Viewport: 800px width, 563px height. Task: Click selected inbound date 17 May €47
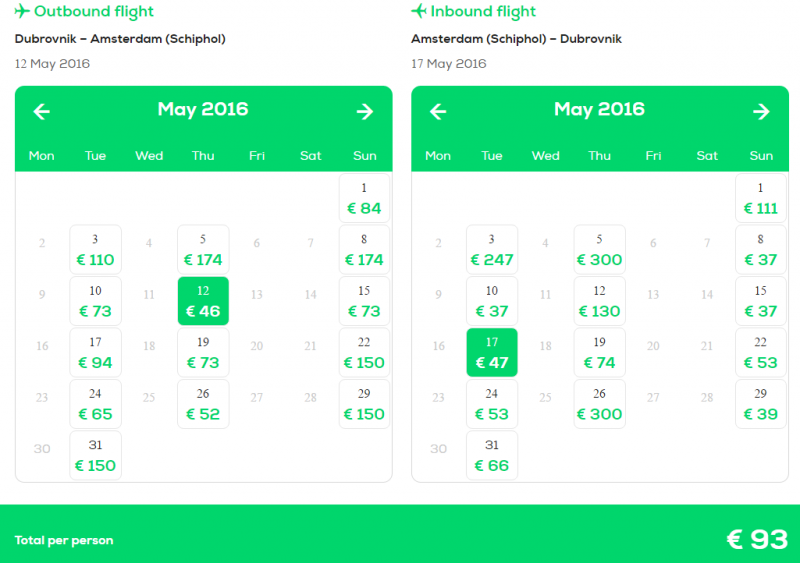(x=492, y=352)
